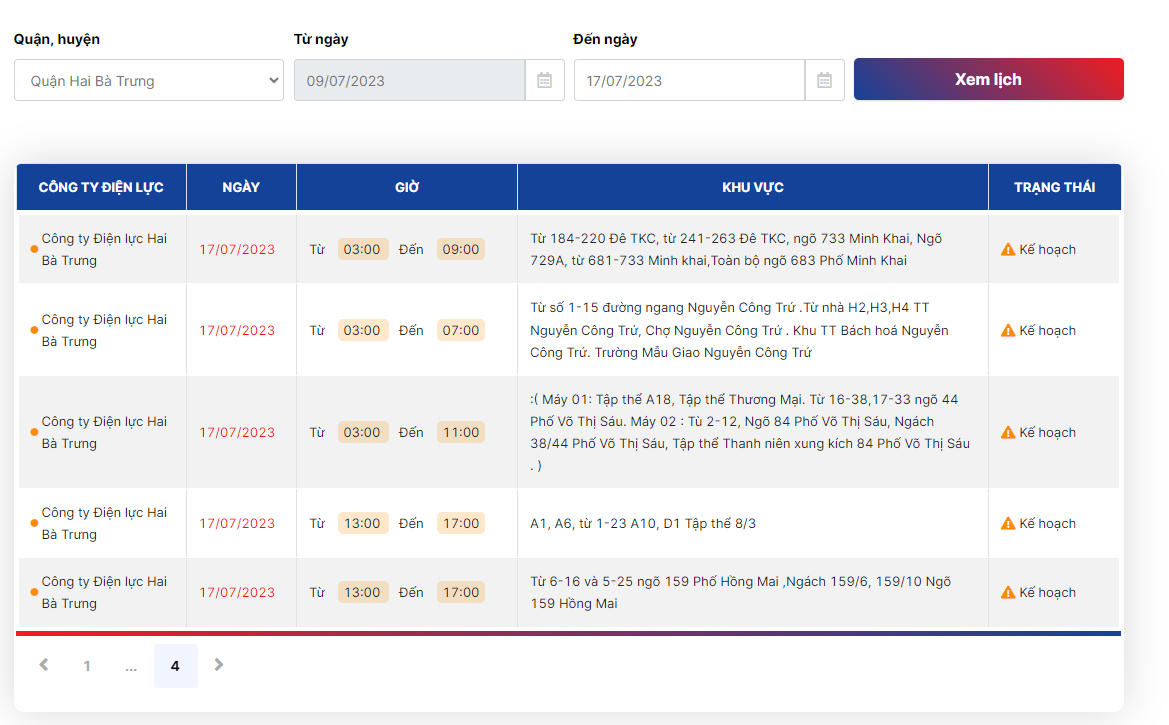Click warning icon in Hồng Mai row

(x=1008, y=592)
